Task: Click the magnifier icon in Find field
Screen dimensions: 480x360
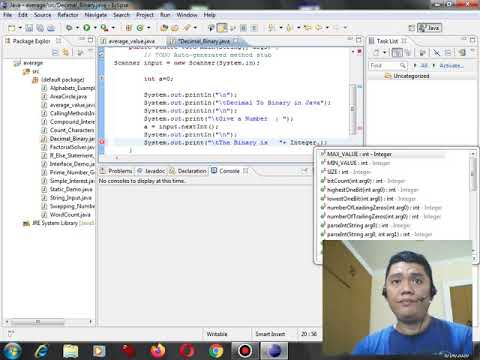Action: click(403, 65)
